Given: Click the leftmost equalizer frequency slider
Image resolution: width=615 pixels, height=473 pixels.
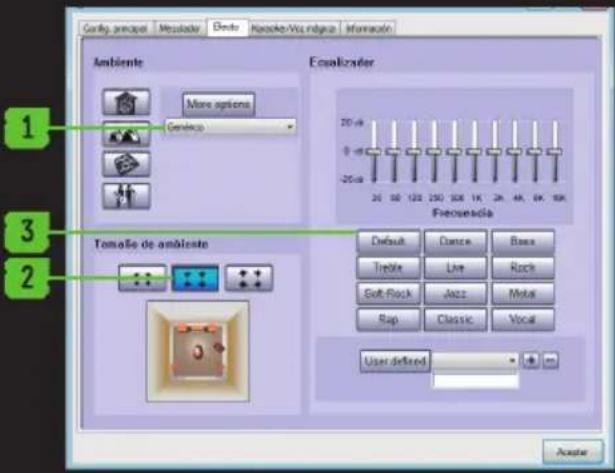Looking at the screenshot, I should [374, 152].
